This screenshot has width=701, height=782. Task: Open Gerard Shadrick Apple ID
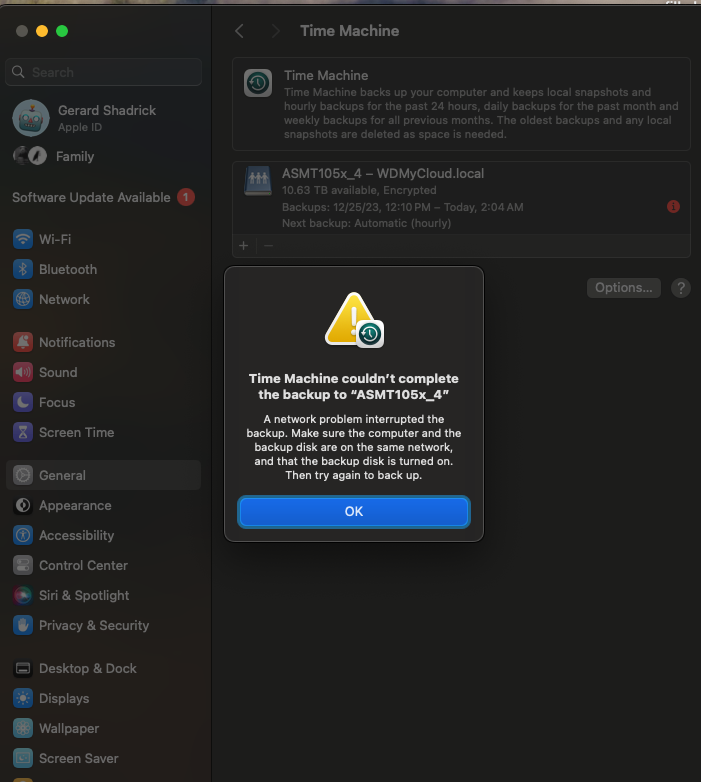click(104, 118)
